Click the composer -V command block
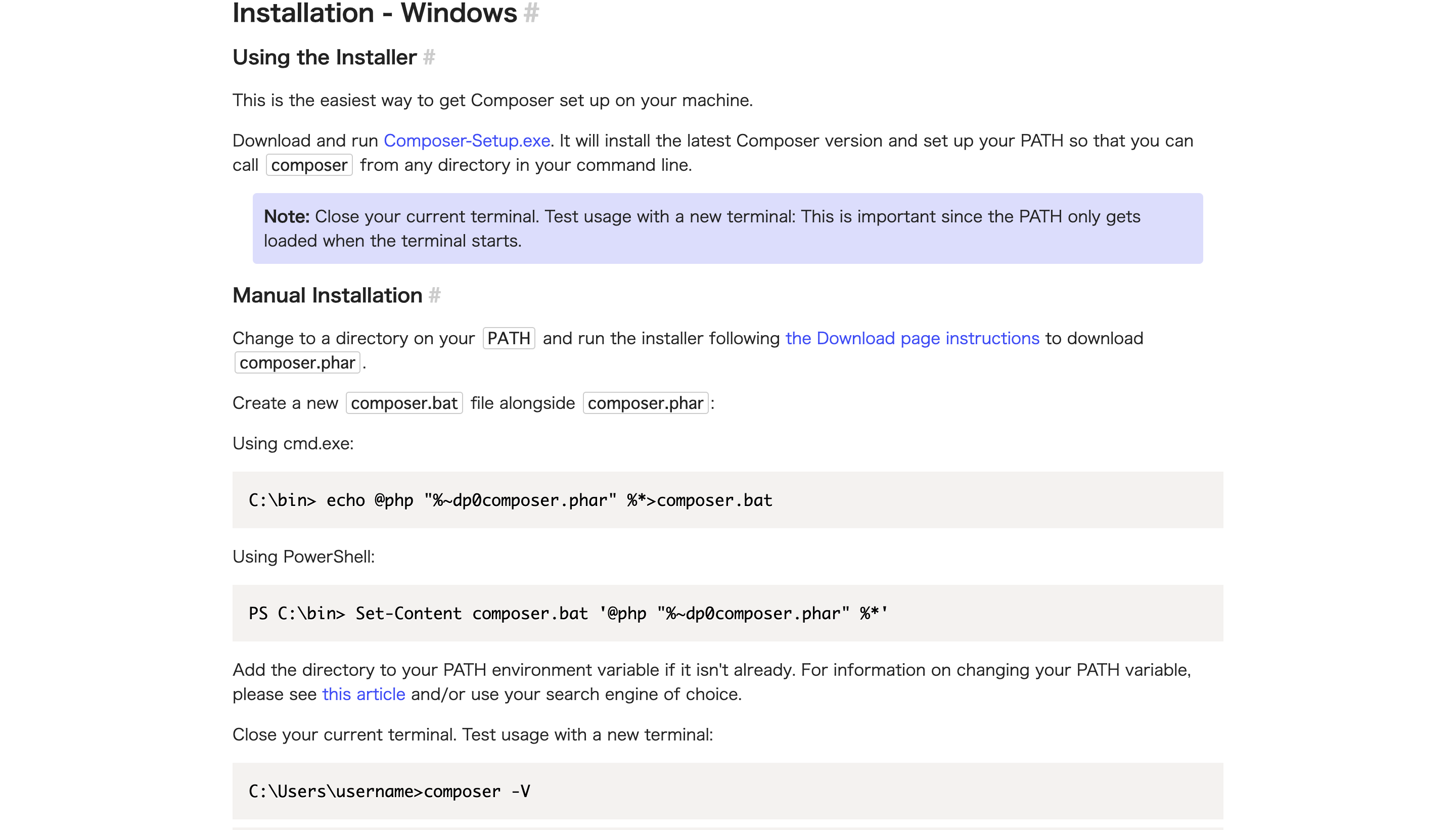 point(727,791)
